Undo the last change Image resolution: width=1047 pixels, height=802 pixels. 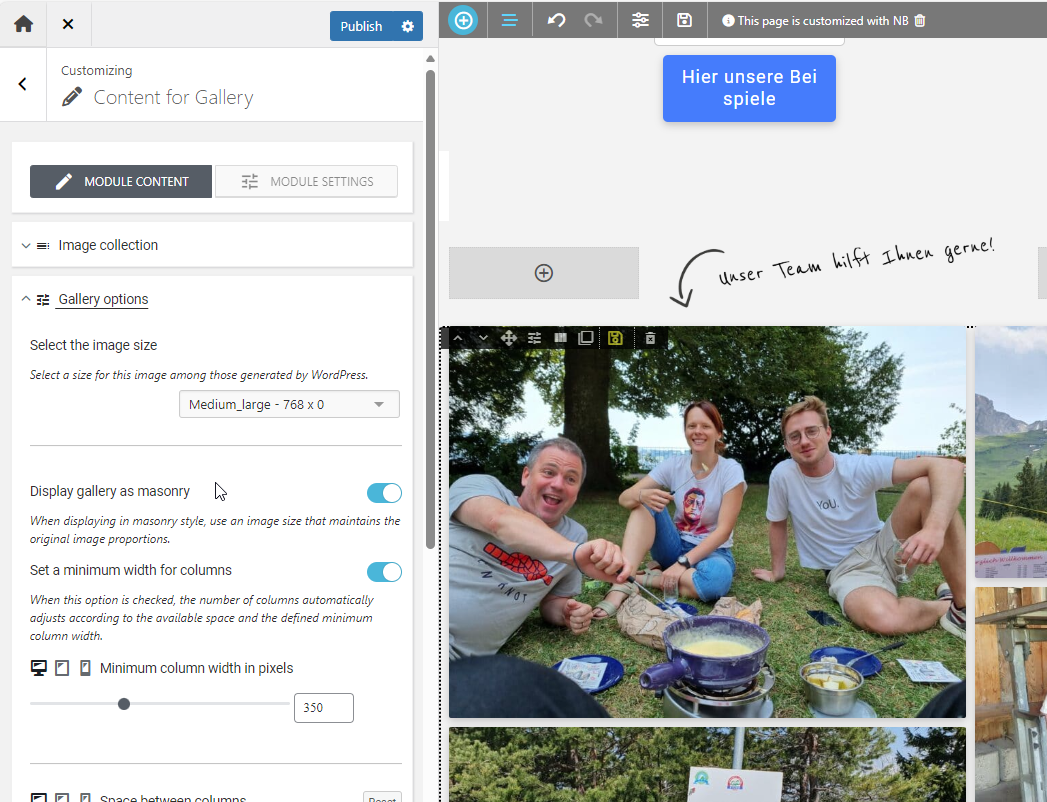(556, 21)
